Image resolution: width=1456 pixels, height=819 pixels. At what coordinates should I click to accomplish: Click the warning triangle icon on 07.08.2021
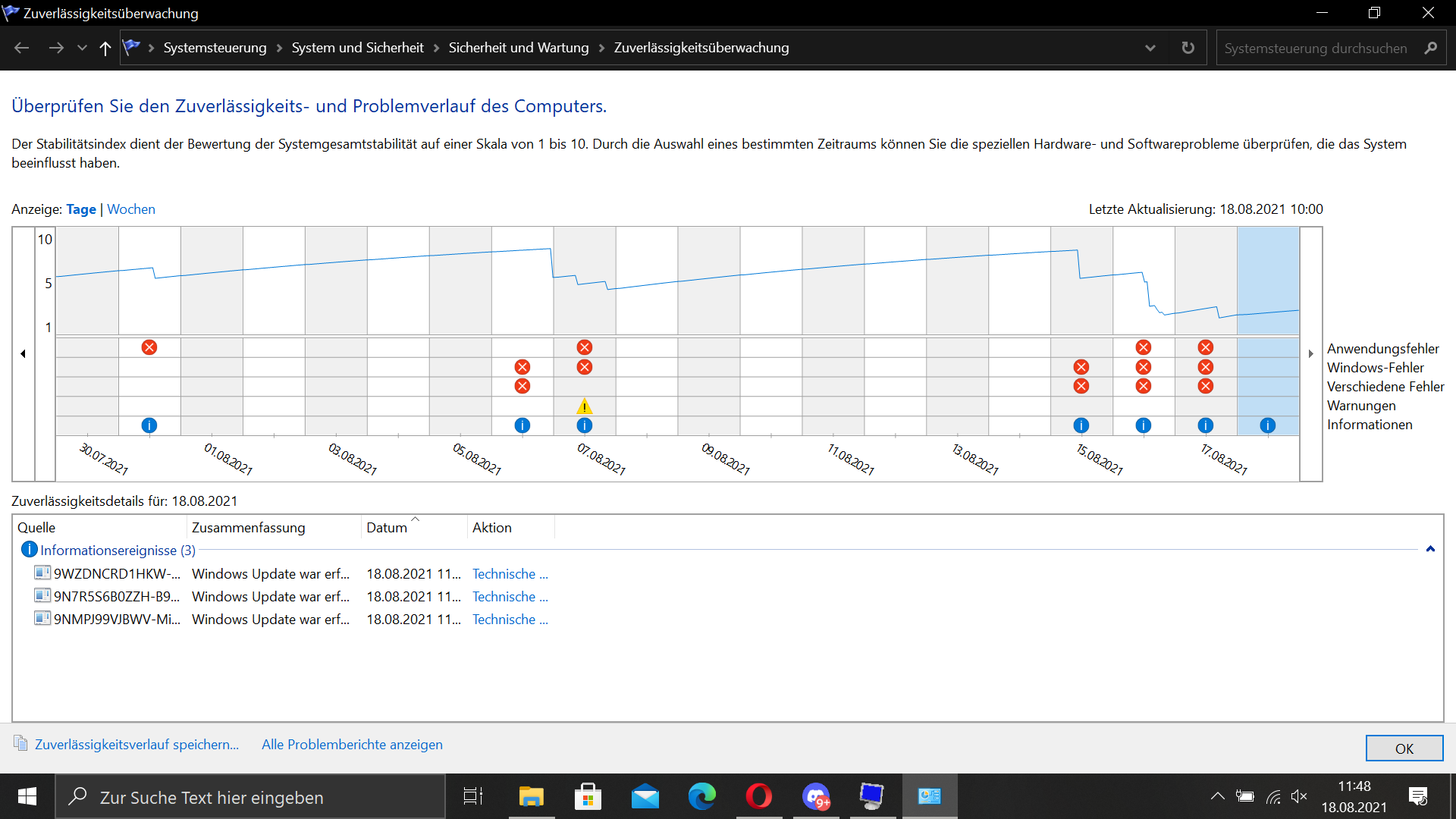point(584,406)
